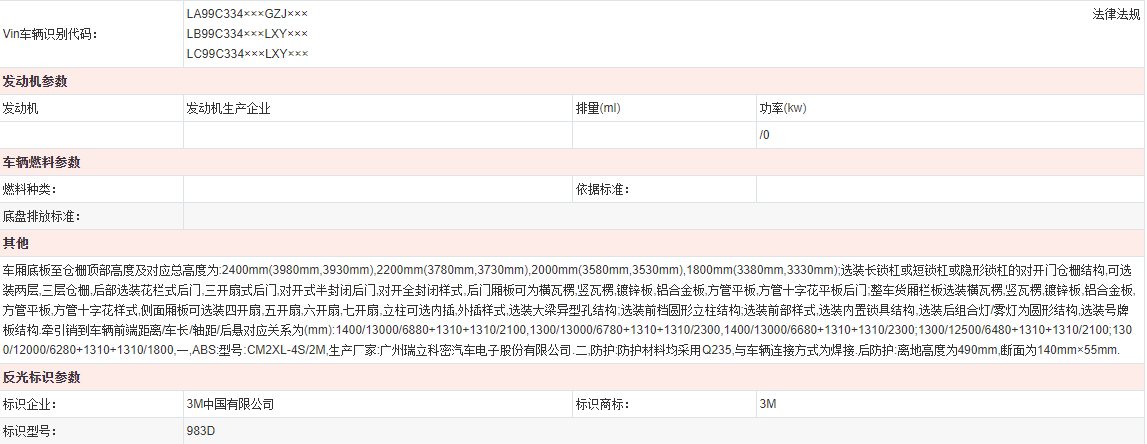
Task: Click the 底盘排放标准 label
Action: pos(41,216)
